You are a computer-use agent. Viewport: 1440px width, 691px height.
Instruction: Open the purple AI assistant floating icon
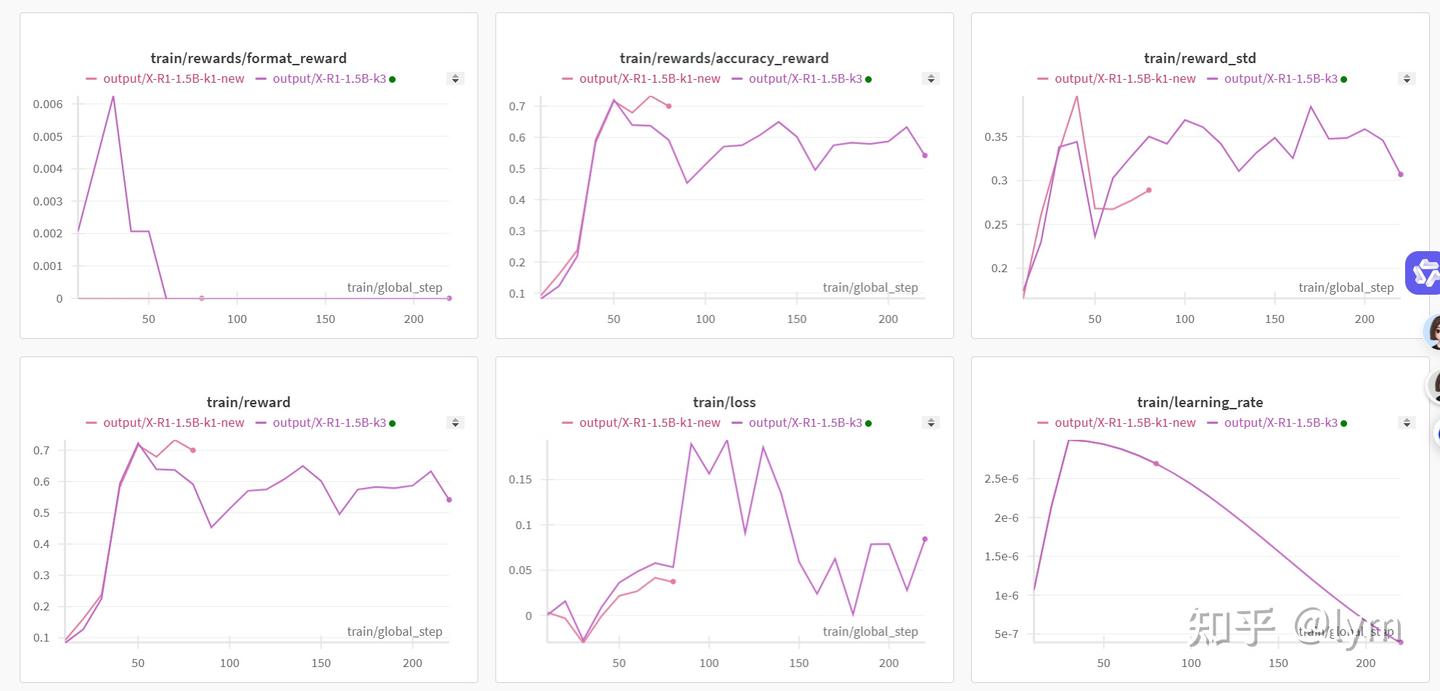pos(1424,272)
